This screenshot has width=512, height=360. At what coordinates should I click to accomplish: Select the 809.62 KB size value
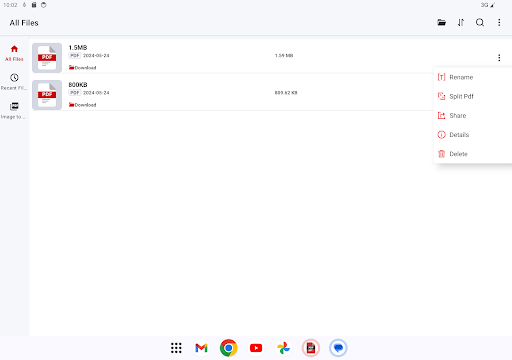point(286,93)
